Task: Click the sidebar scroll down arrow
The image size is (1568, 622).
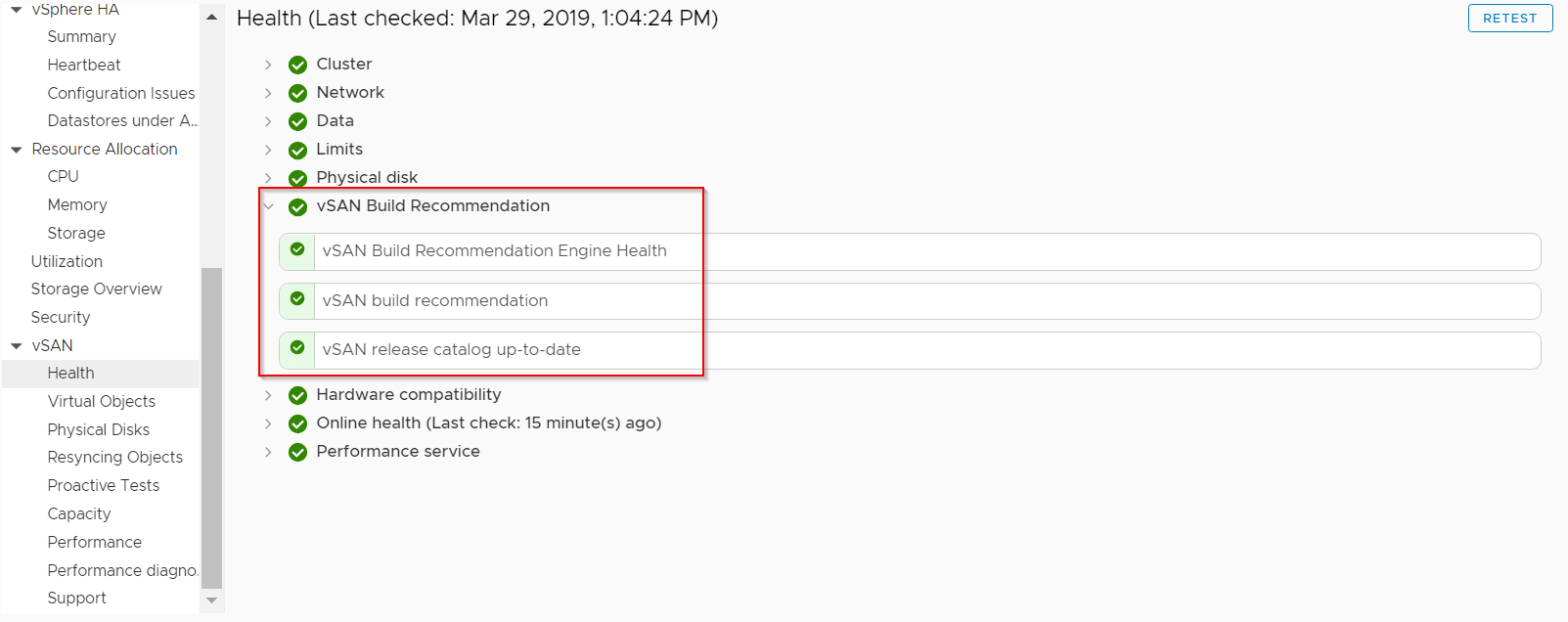Action: [x=211, y=600]
